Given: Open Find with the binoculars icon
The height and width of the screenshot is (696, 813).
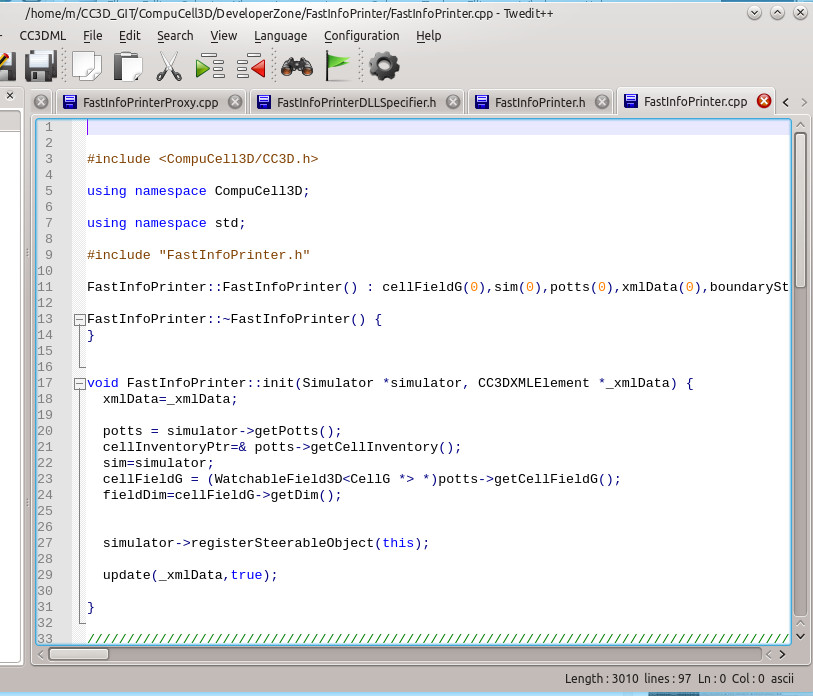Looking at the screenshot, I should (297, 67).
